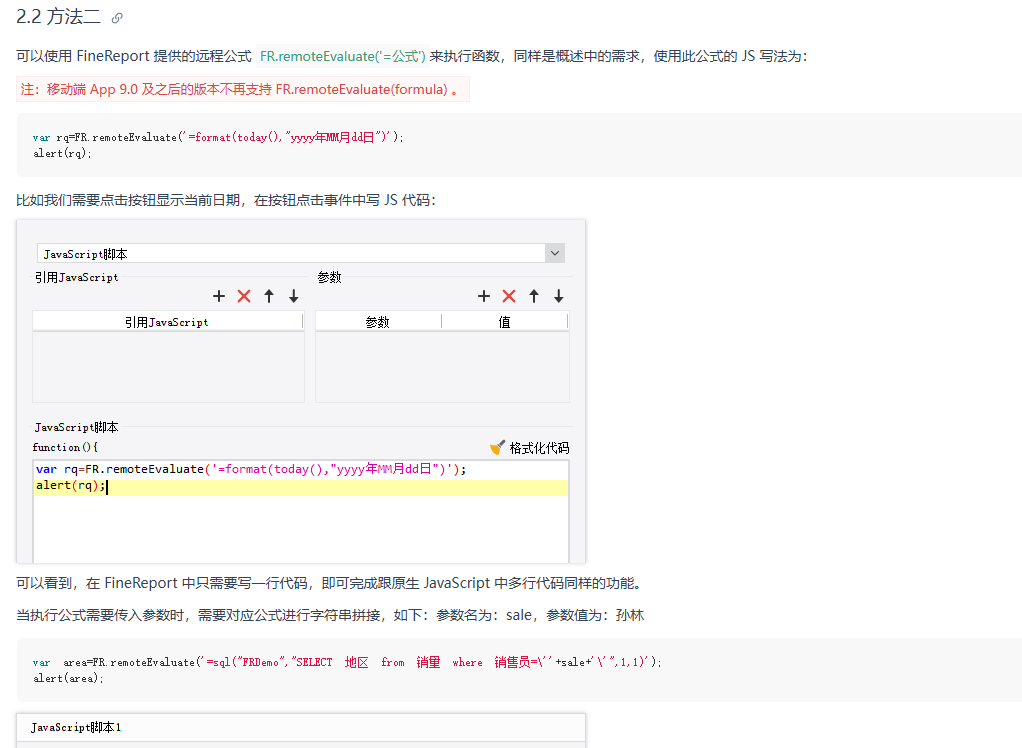The image size is (1022, 748).
Task: Click the anchor link icon beside 2.2 方法二
Action: 117,18
